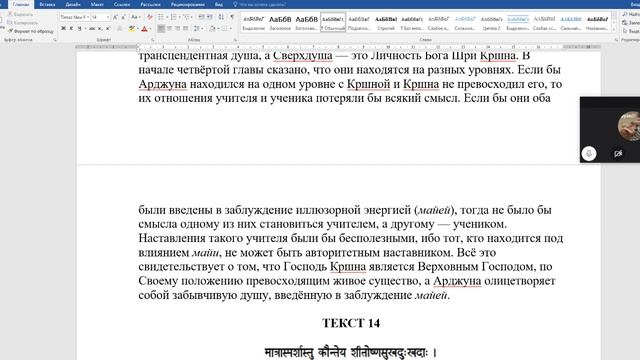Click Format Painter (Формат по образцу)
Screen dimensions: 640x360
coord(31,31)
